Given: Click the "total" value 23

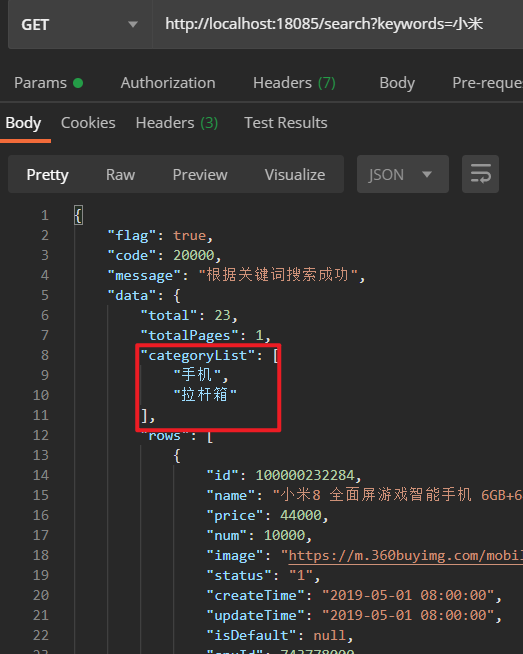Looking at the screenshot, I should (222, 315).
